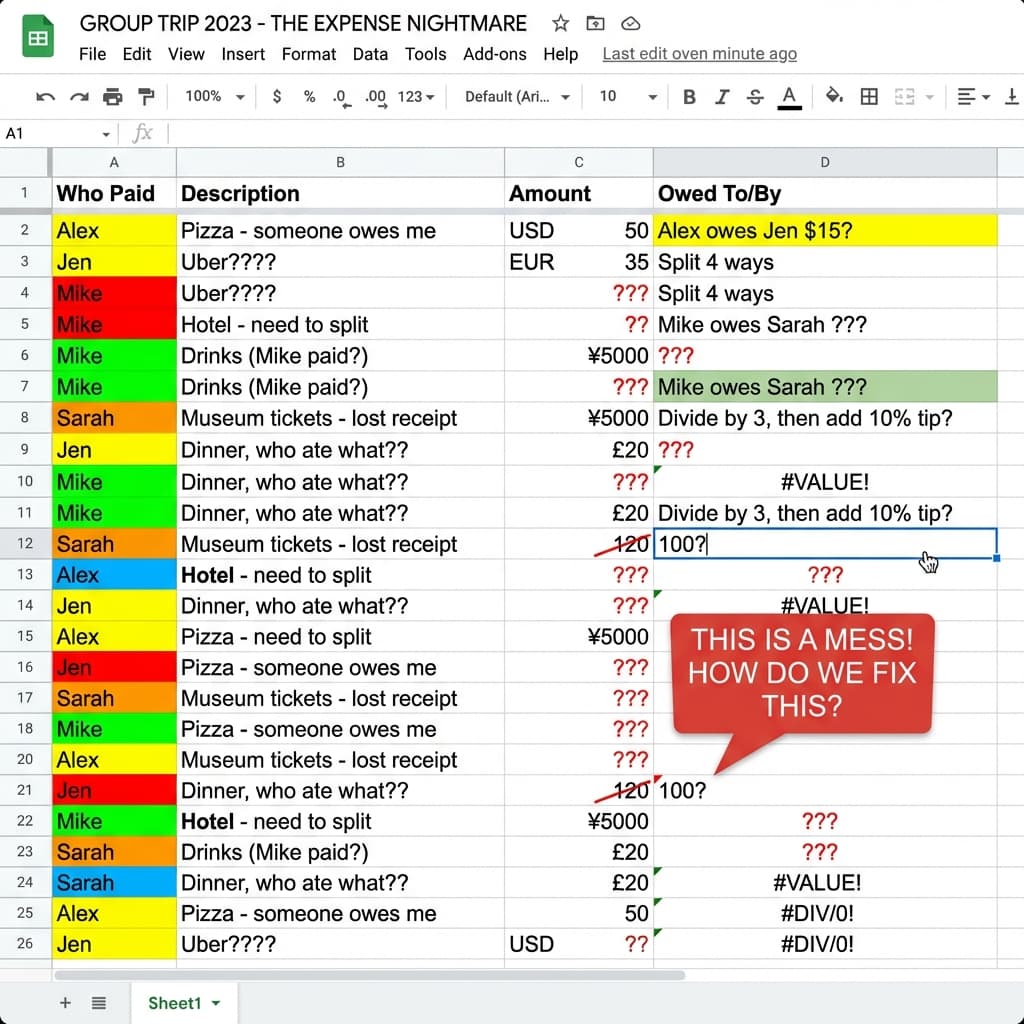The image size is (1024, 1024).
Task: Select the paint format tool
Action: pos(147,97)
